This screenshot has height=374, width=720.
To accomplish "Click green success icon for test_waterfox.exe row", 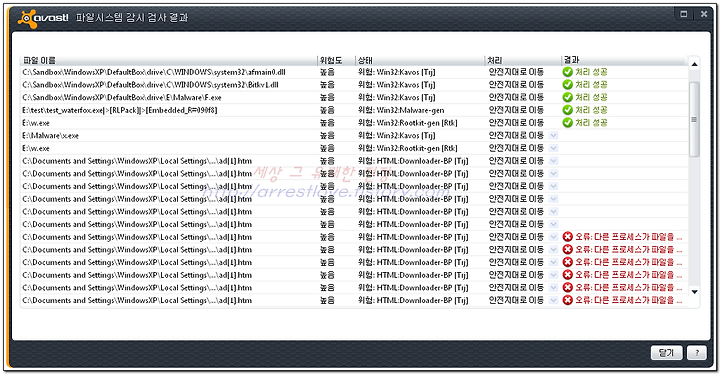I will point(568,110).
